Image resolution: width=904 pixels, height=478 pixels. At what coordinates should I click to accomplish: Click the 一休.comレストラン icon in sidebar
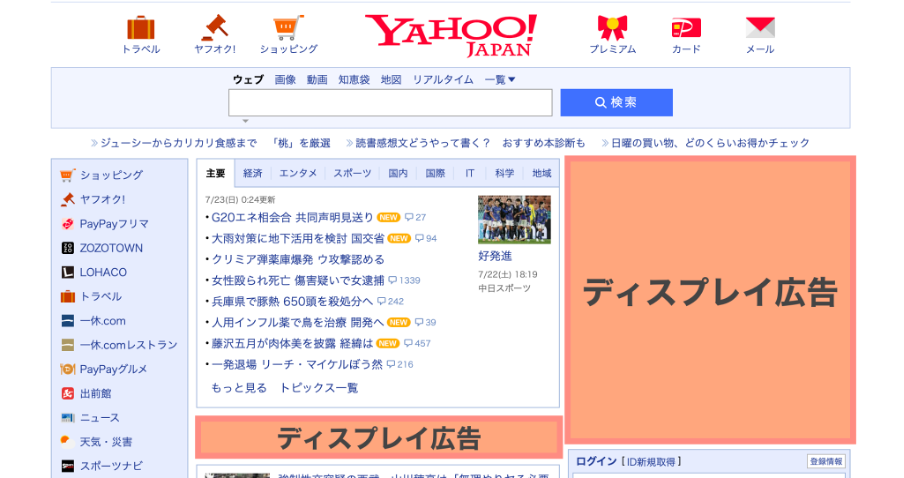pos(67,345)
